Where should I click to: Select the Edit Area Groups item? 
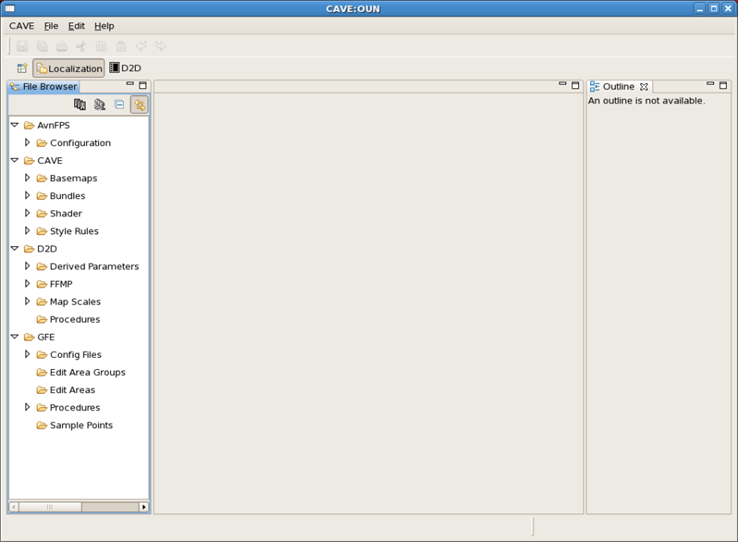88,372
